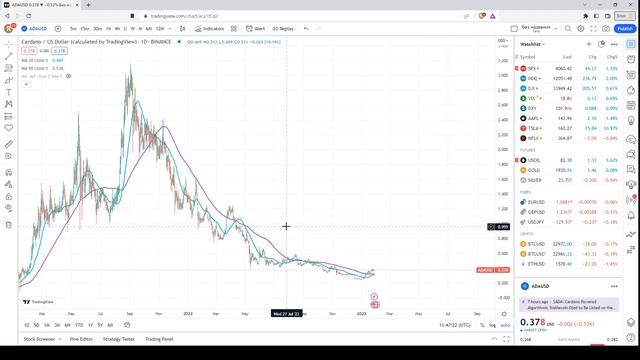Image resolution: width=640 pixels, height=360 pixels.
Task: Start bar Replay mode
Action: [283, 29]
